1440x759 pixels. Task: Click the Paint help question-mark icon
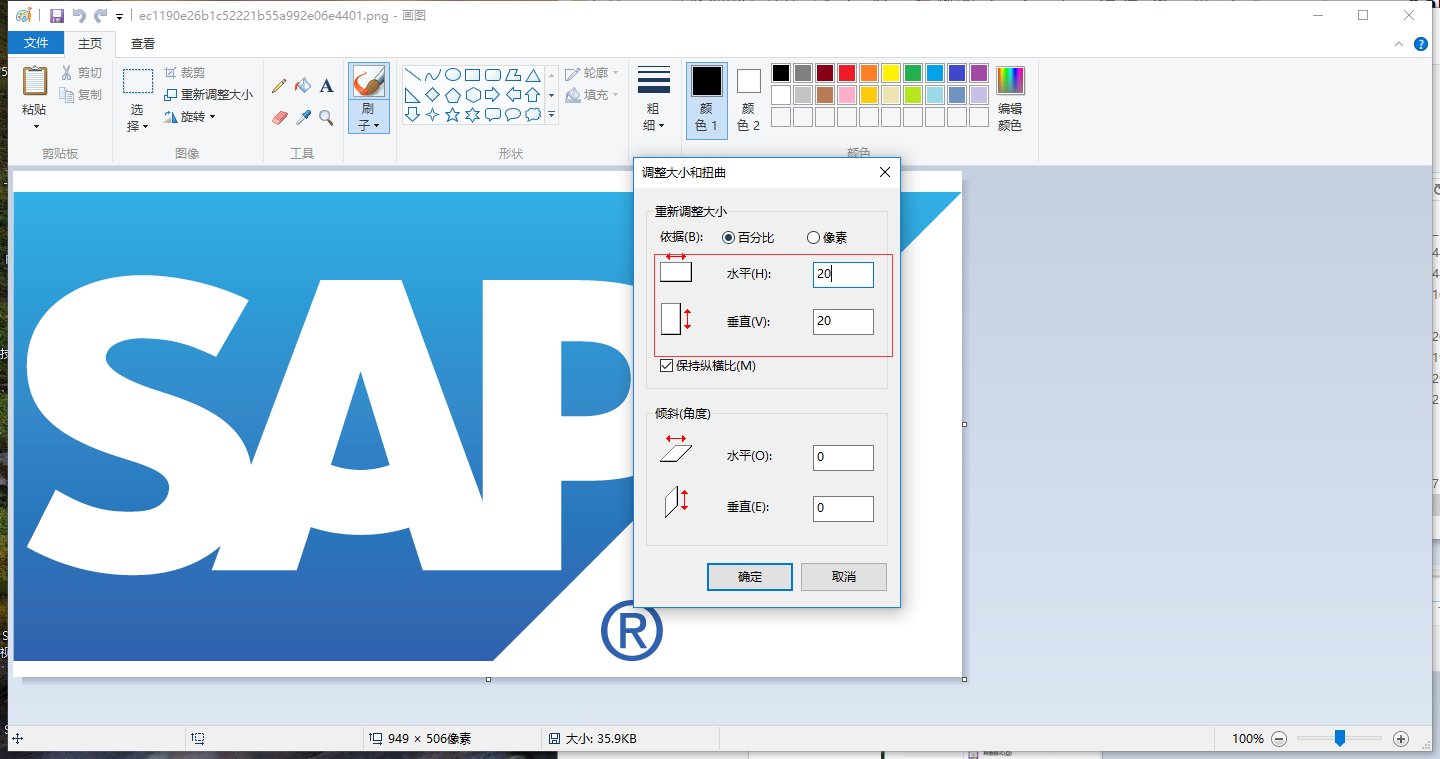click(x=1420, y=44)
